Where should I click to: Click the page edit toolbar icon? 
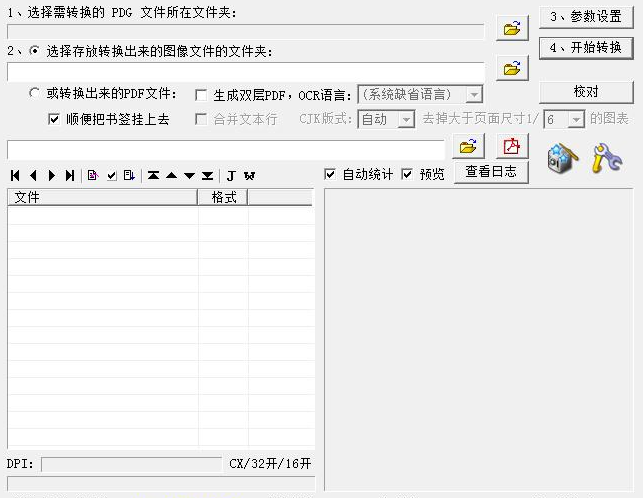93,176
